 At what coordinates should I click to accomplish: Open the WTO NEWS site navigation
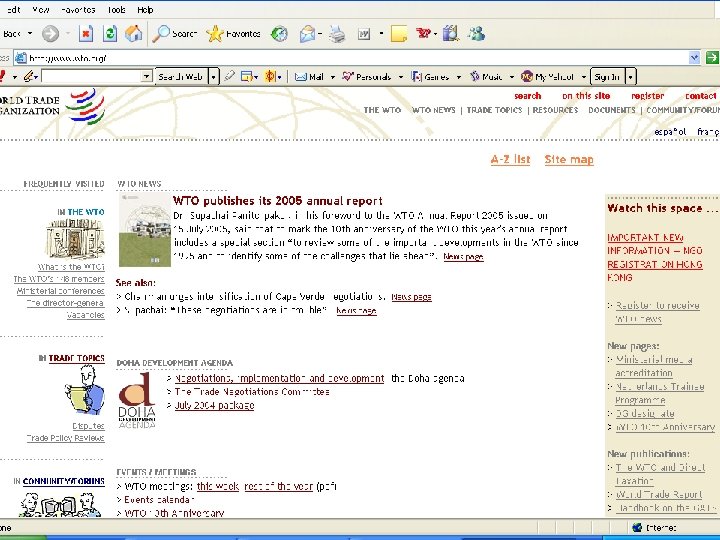(x=433, y=110)
